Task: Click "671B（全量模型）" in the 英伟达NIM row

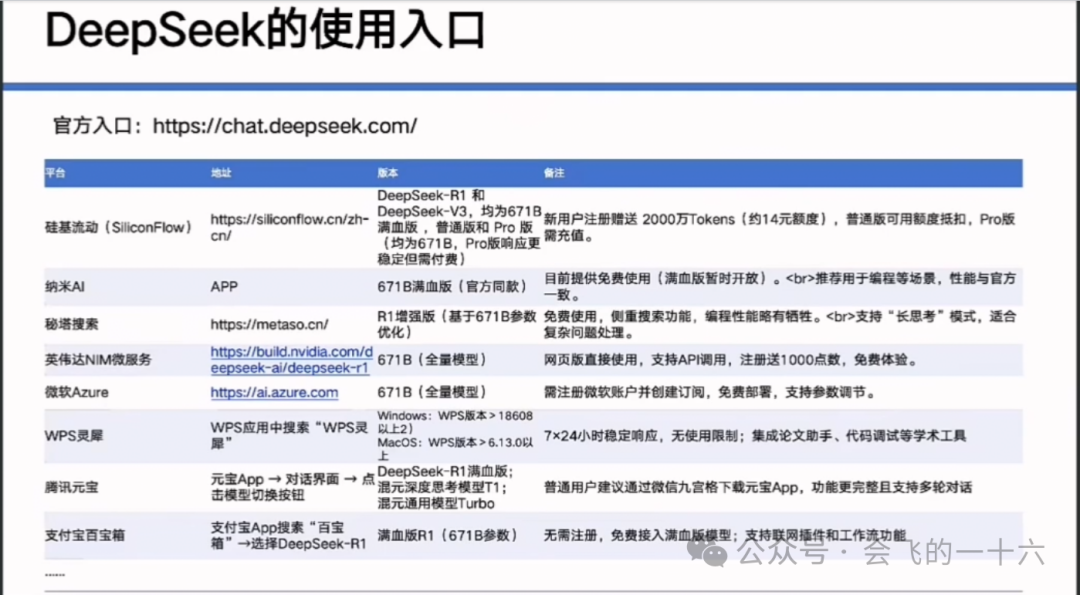Action: [x=433, y=359]
